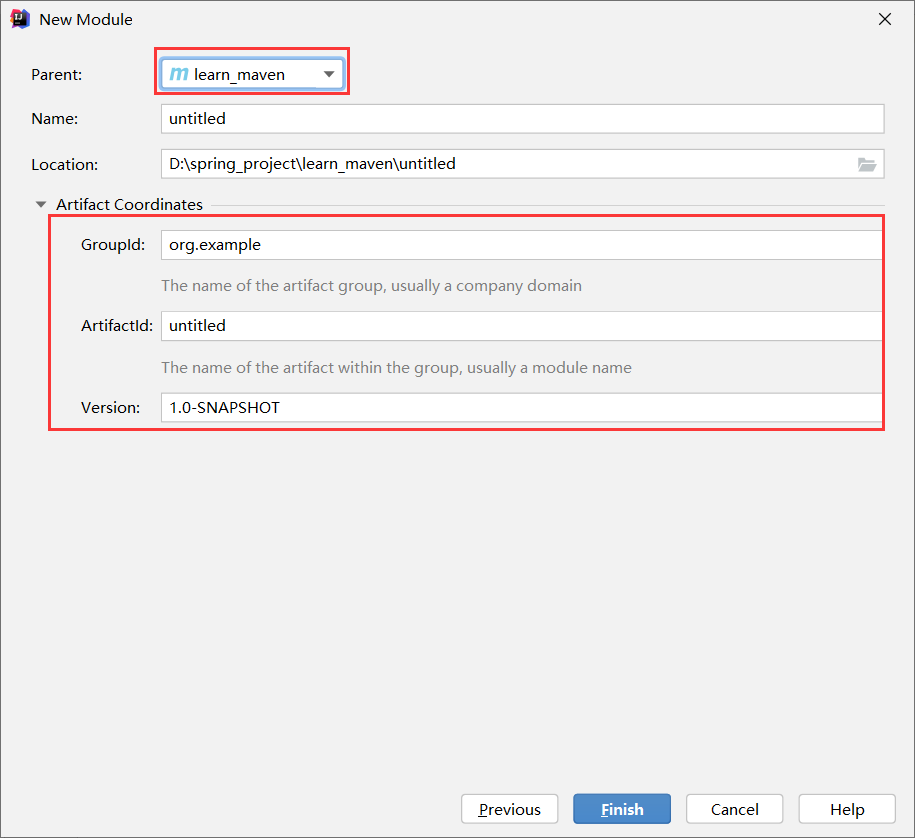
Task: Click the 'Parent:' label
Action: pos(57,74)
